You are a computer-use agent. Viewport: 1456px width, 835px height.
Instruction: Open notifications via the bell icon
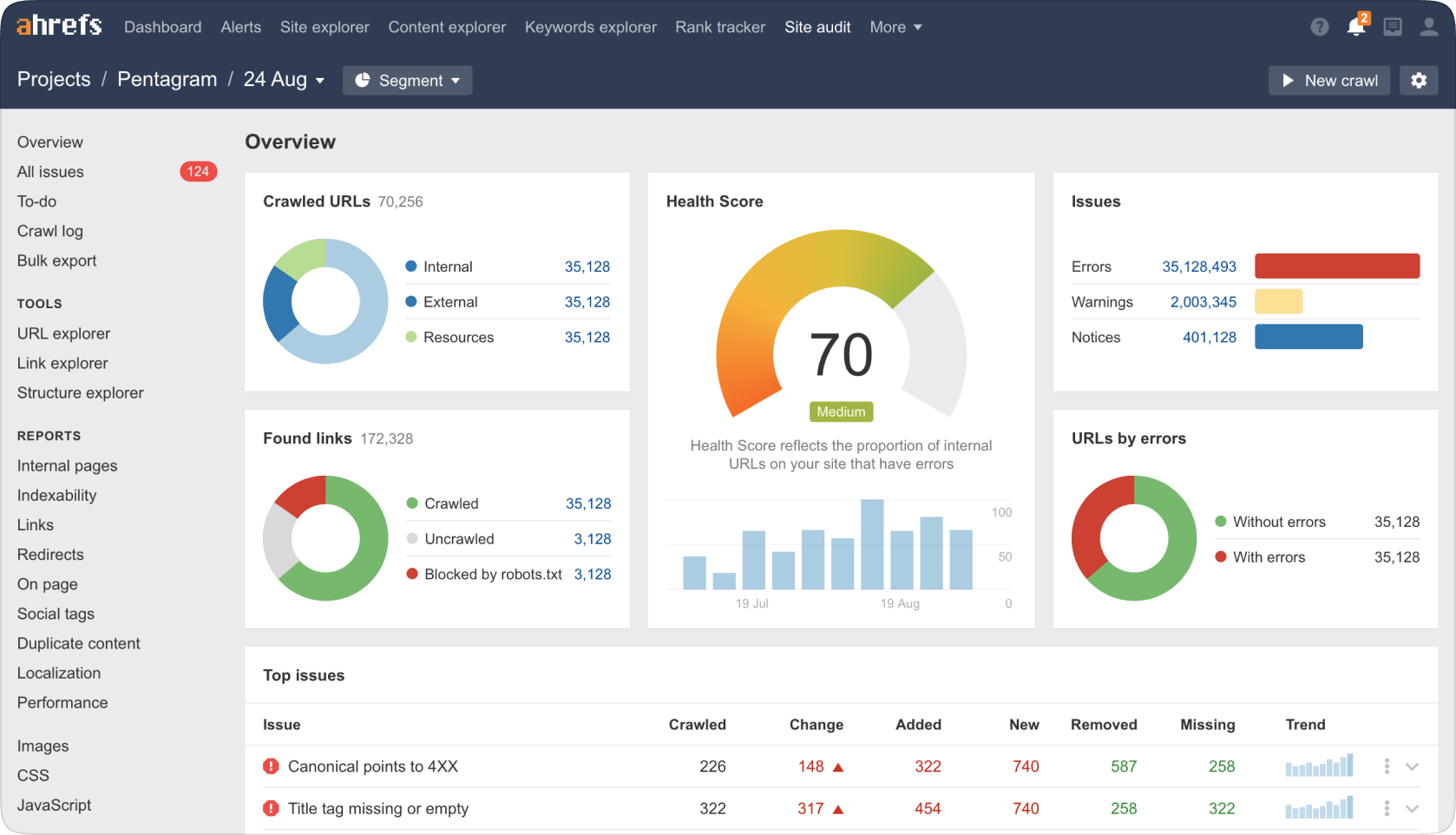tap(1355, 27)
